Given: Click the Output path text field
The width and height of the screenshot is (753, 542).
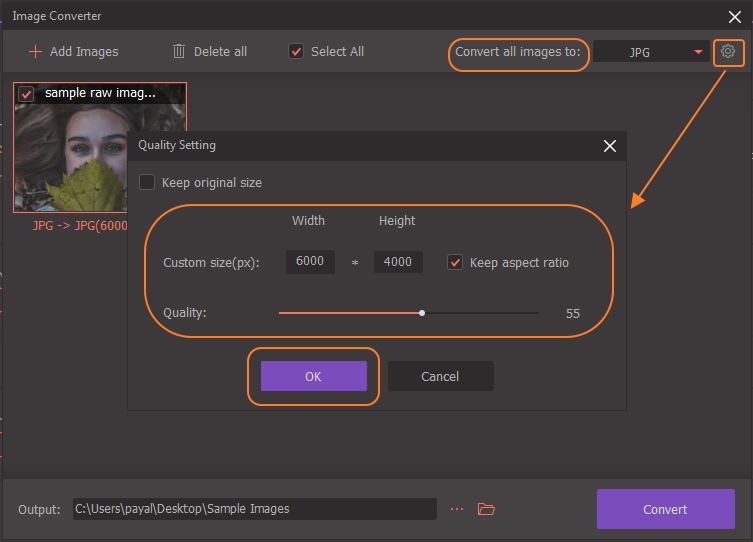Looking at the screenshot, I should click(x=254, y=509).
